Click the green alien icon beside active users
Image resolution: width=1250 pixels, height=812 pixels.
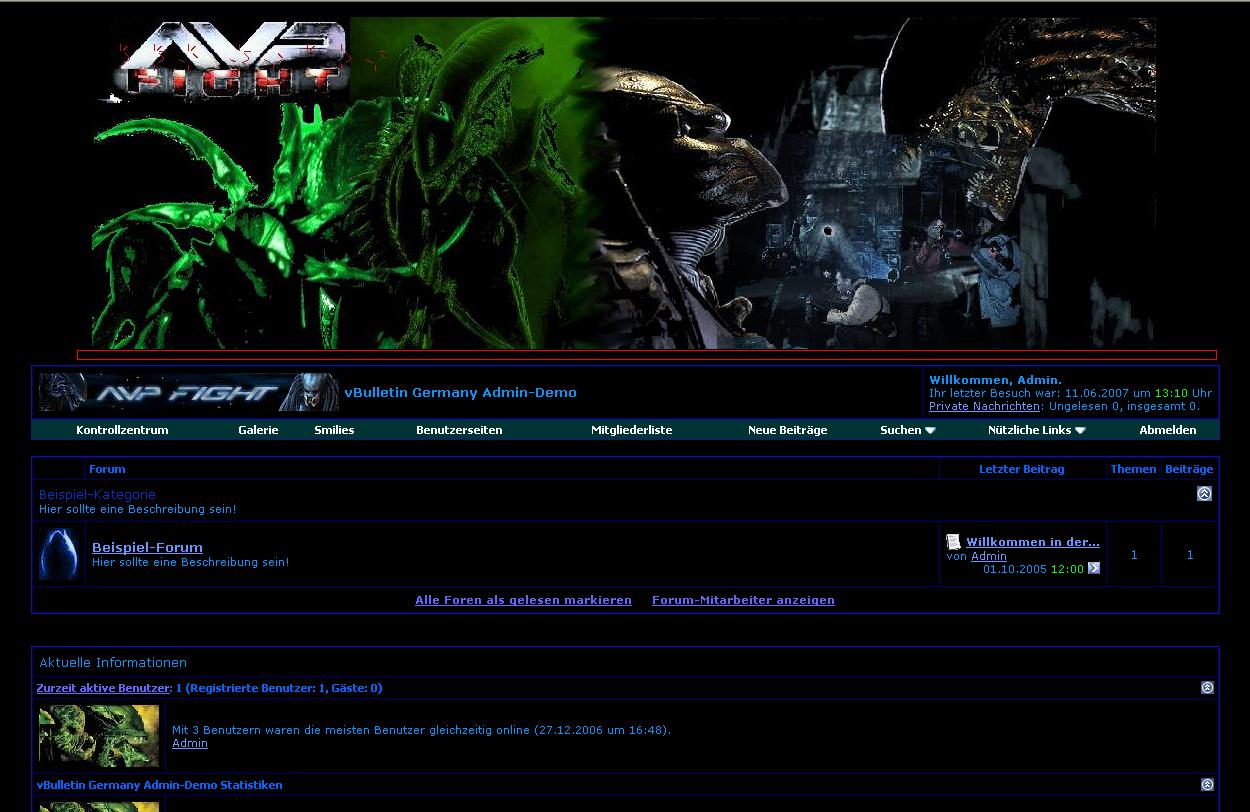click(x=99, y=735)
